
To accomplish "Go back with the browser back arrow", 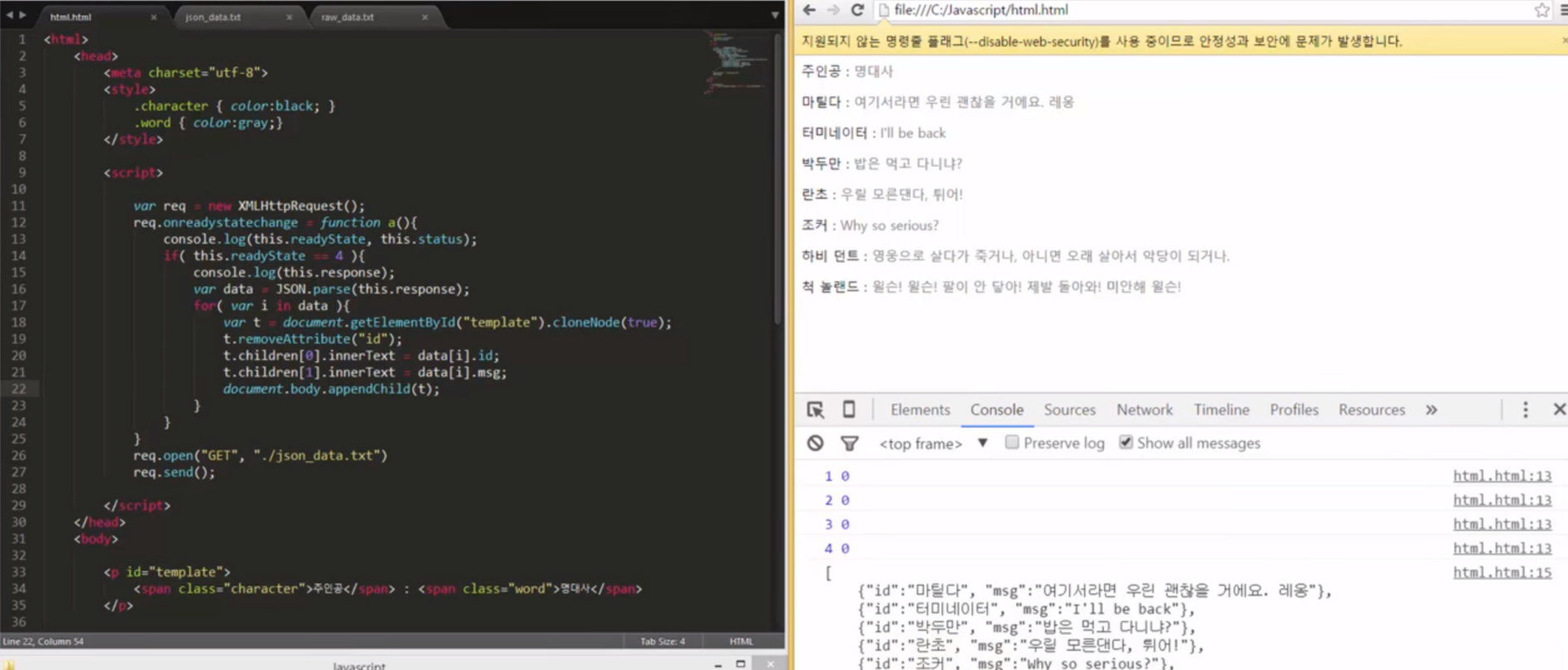I will click(x=809, y=10).
